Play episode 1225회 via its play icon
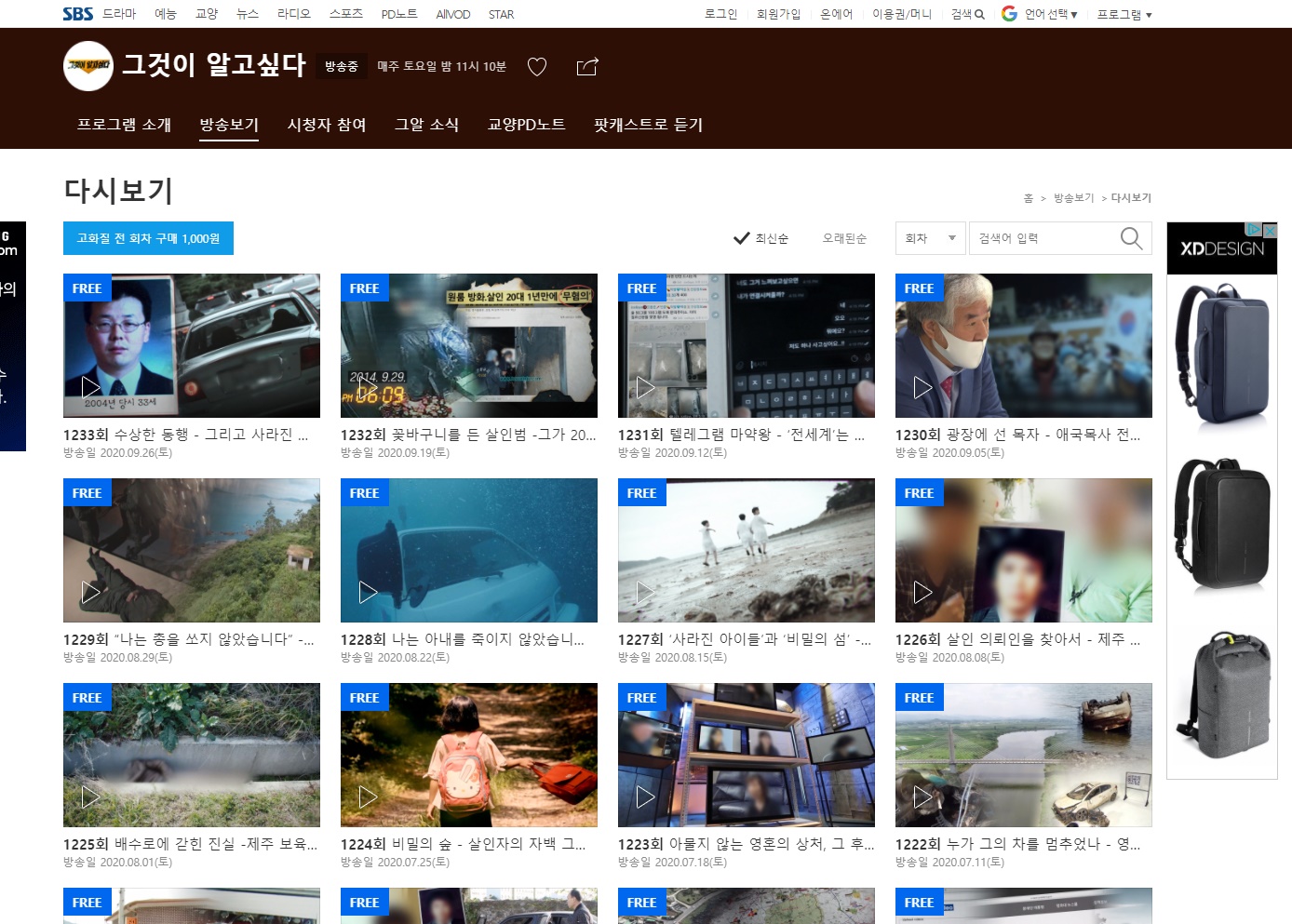This screenshot has height=924, width=1292. (x=90, y=797)
